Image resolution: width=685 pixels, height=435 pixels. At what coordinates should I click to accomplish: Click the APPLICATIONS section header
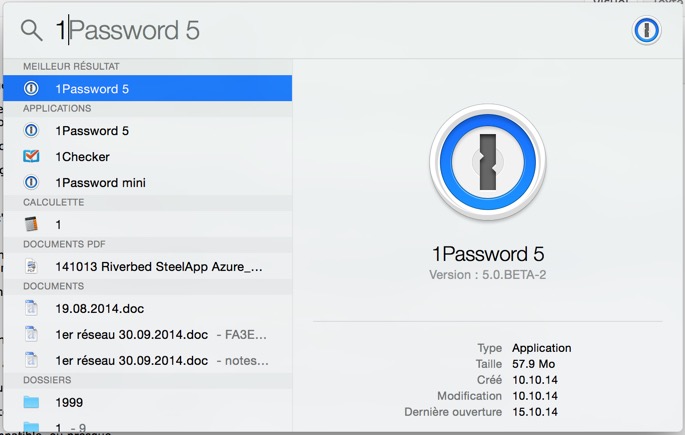[57, 108]
